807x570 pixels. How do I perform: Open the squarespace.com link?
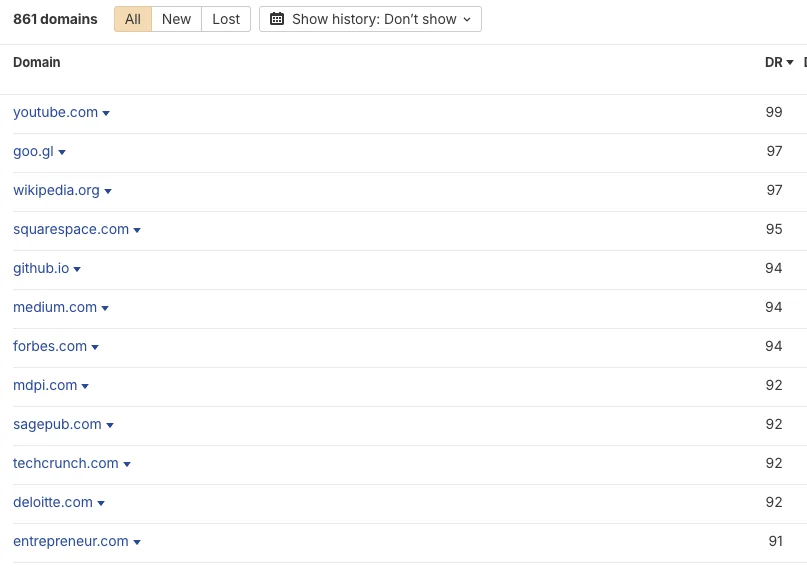click(71, 229)
